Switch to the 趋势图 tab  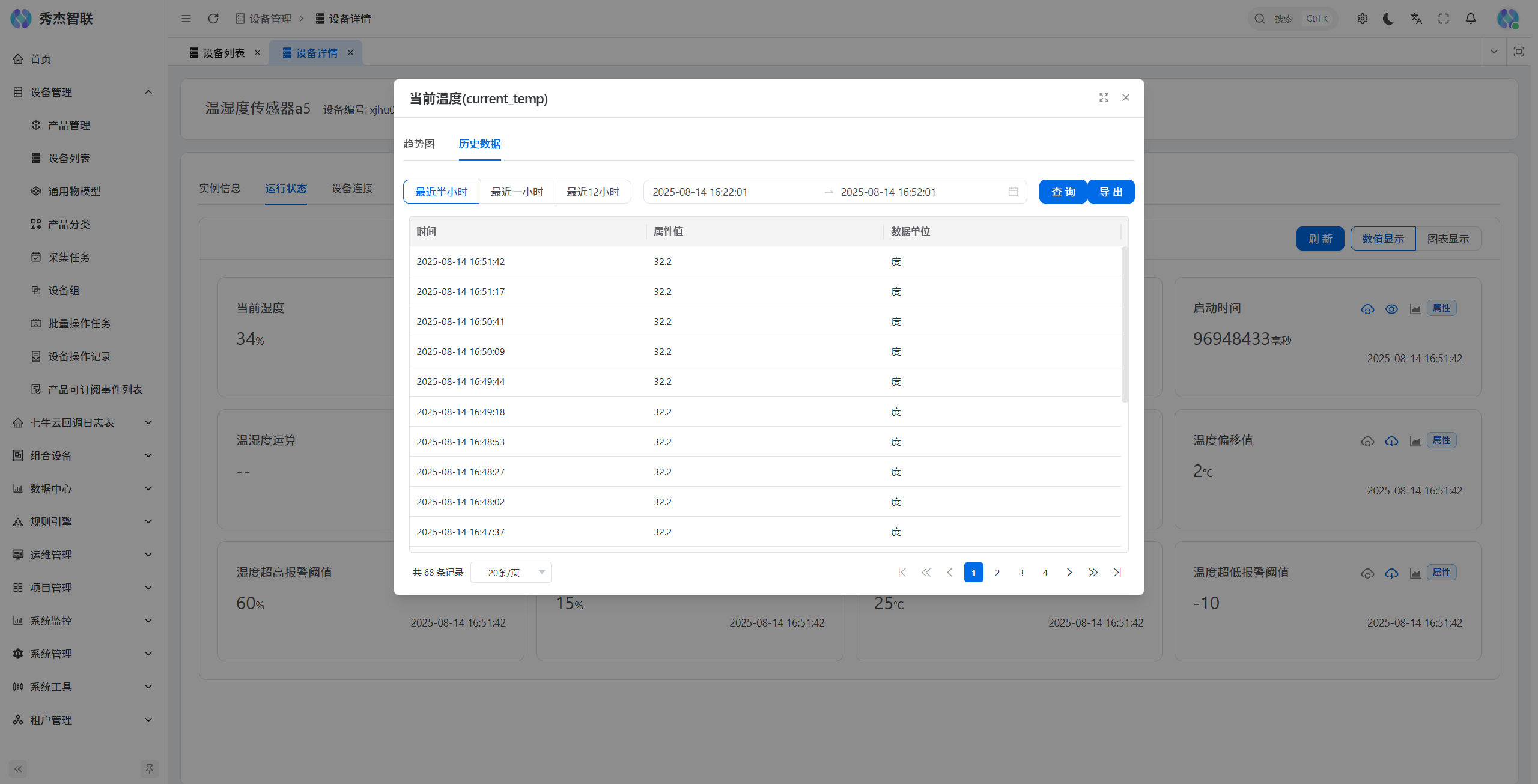pyautogui.click(x=419, y=144)
